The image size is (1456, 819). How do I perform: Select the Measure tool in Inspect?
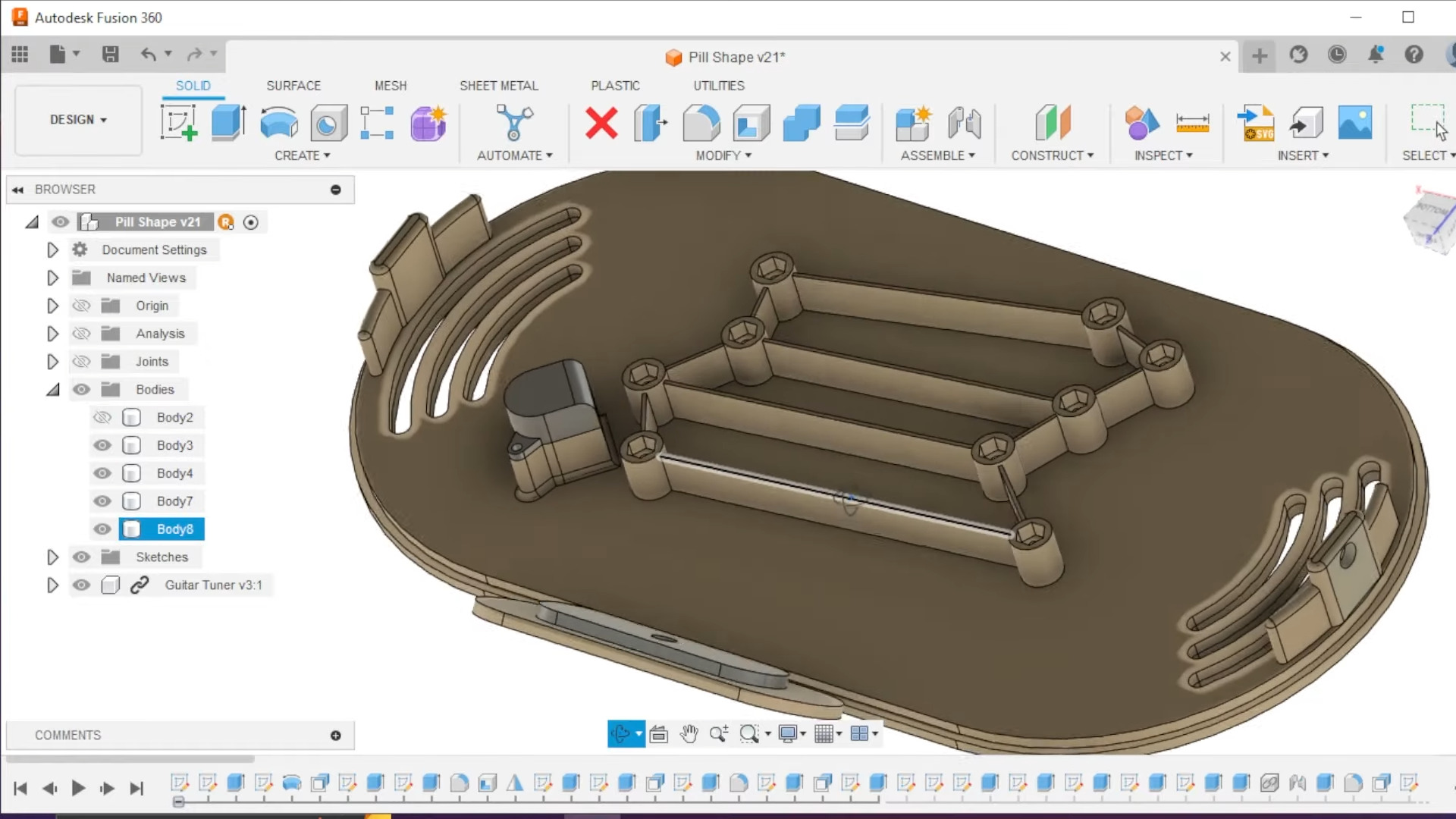tap(1192, 123)
